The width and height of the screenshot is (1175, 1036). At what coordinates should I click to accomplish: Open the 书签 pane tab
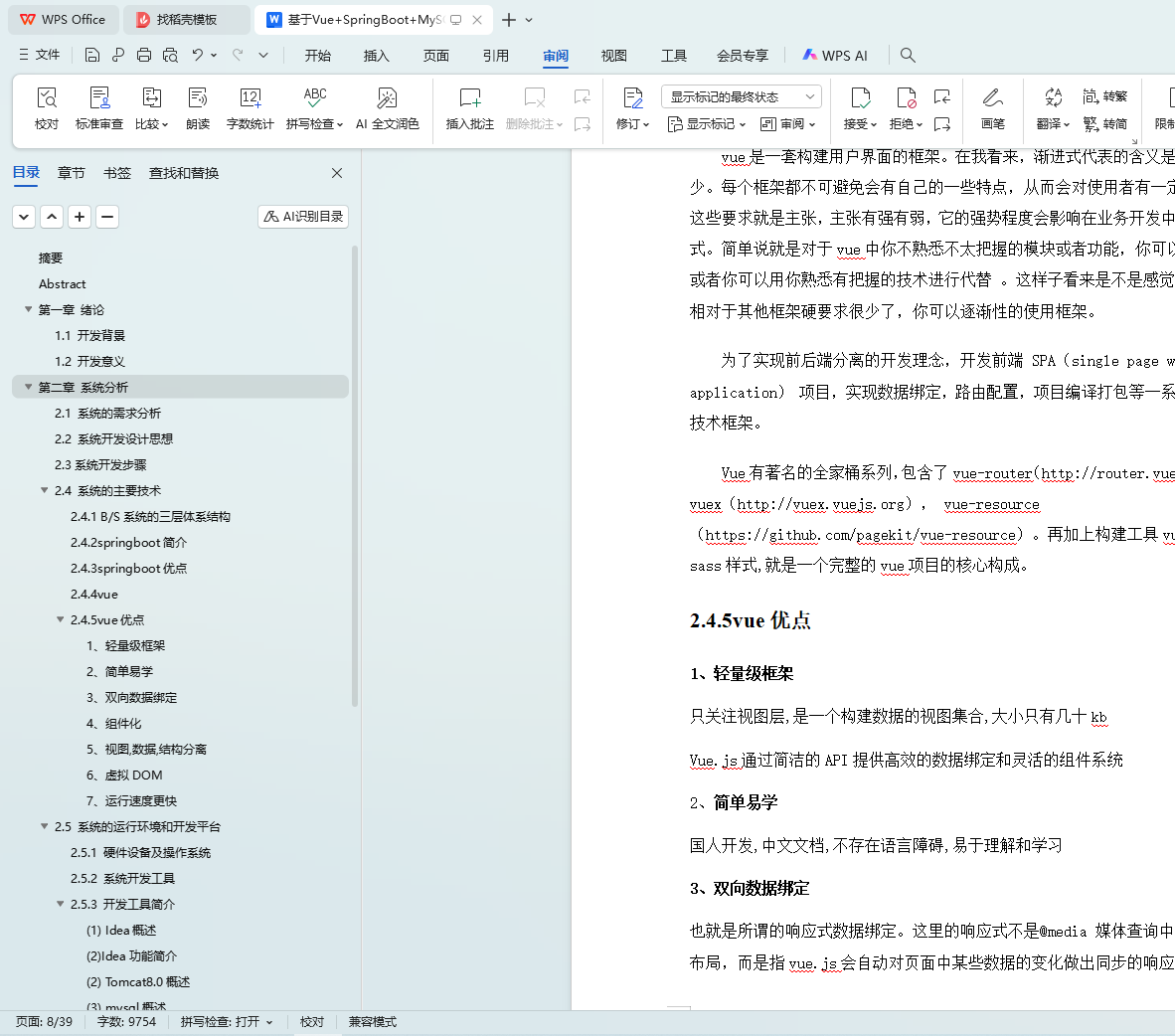(117, 173)
